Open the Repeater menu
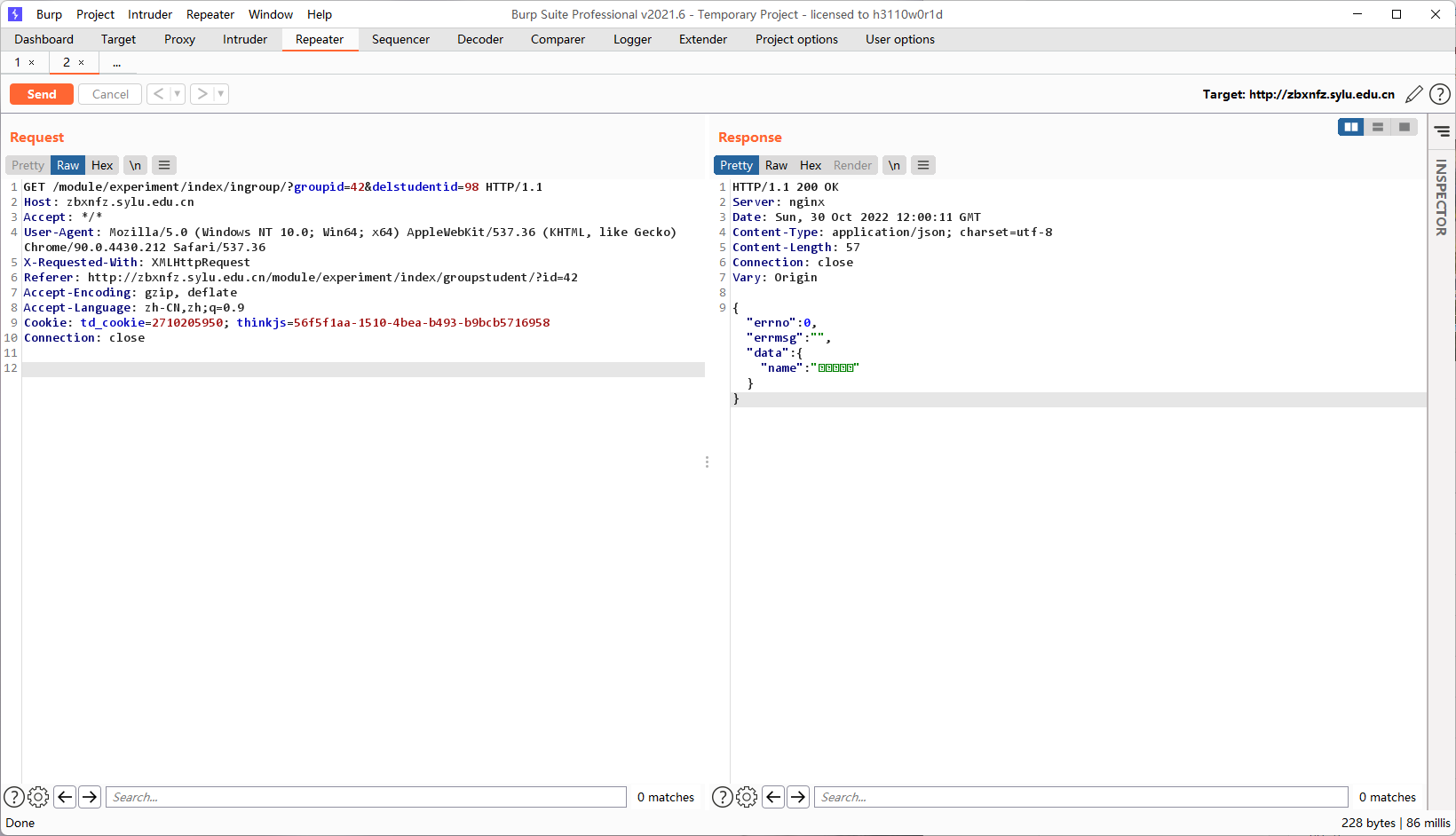The height and width of the screenshot is (836, 1456). point(210,14)
